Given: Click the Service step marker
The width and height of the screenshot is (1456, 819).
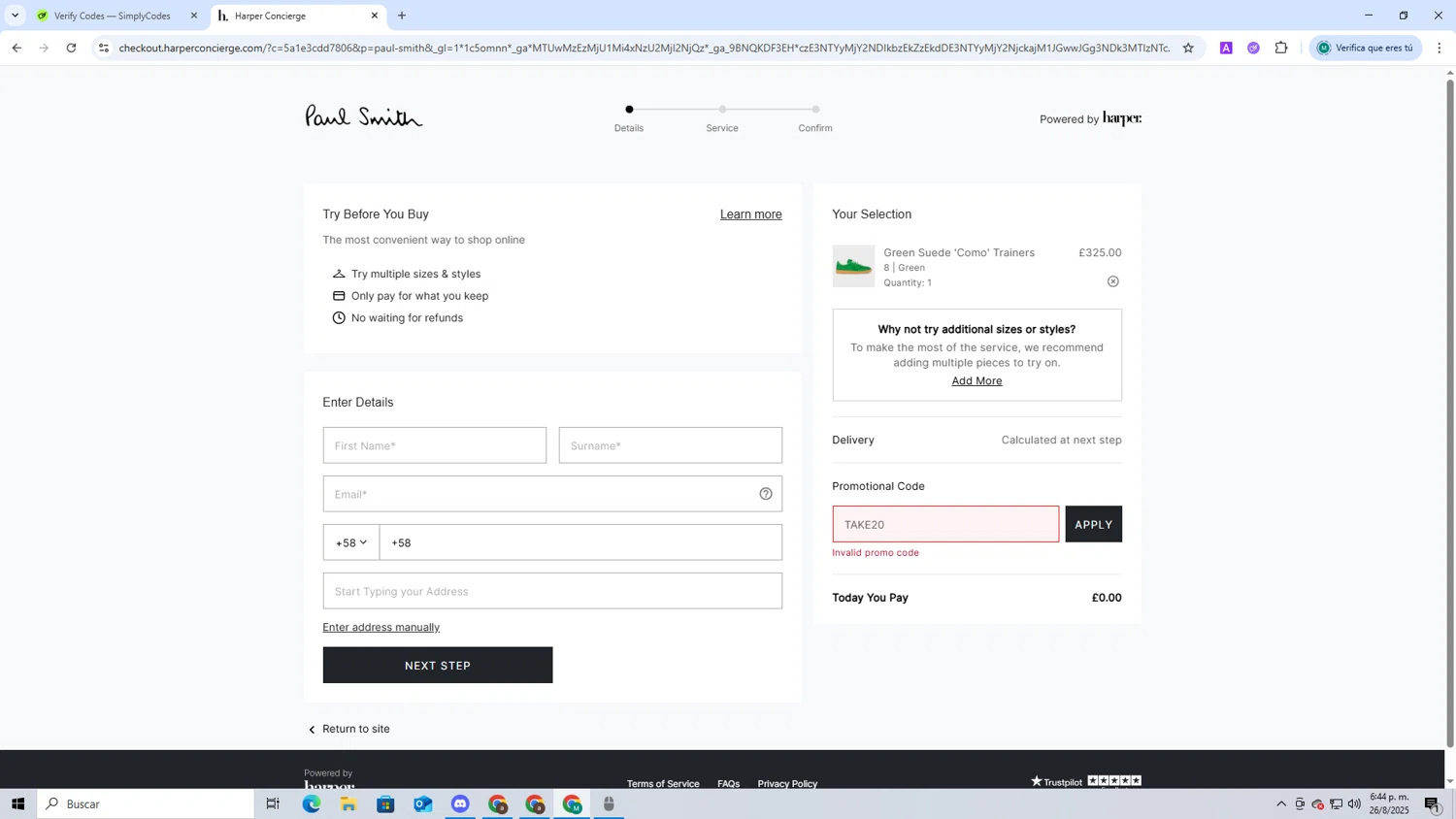Looking at the screenshot, I should (722, 110).
